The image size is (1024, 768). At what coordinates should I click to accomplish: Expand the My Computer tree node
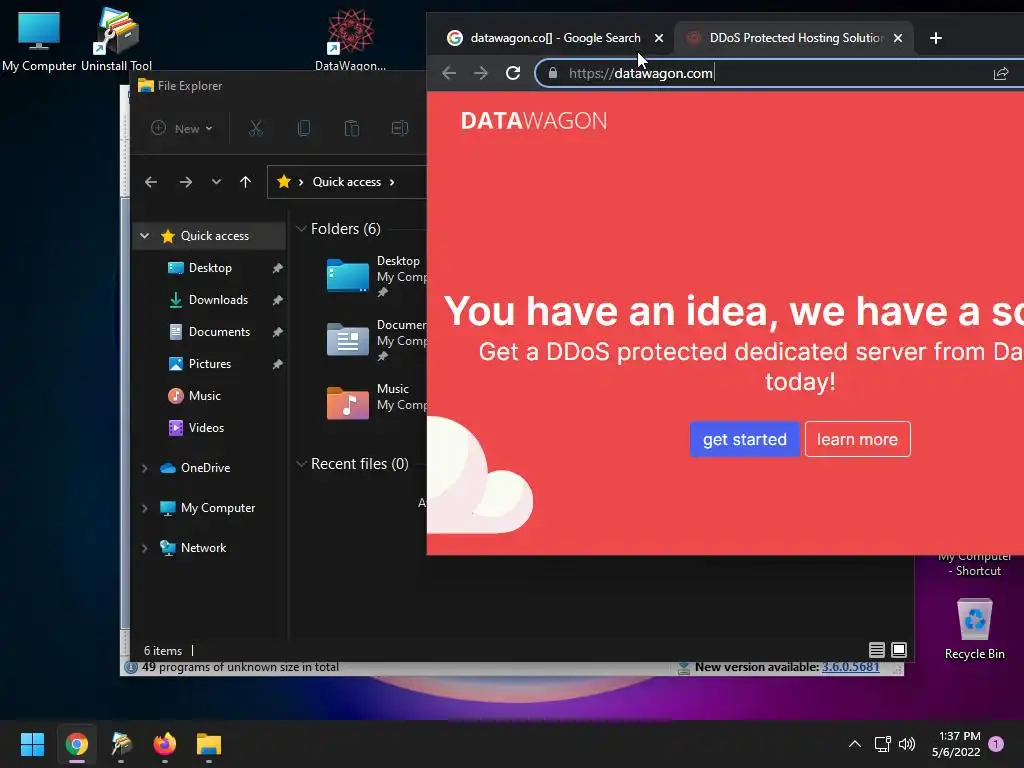(144, 508)
